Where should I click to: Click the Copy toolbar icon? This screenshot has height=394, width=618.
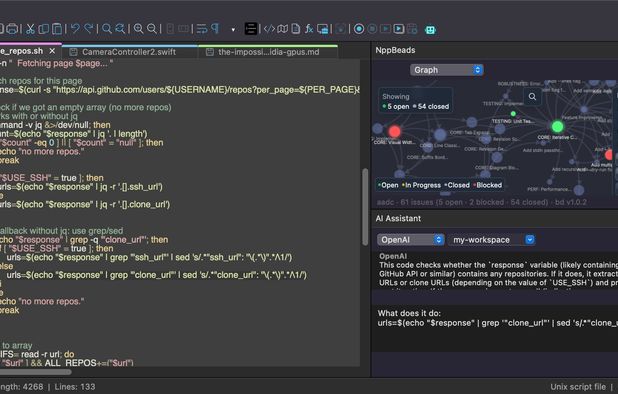click(44, 29)
